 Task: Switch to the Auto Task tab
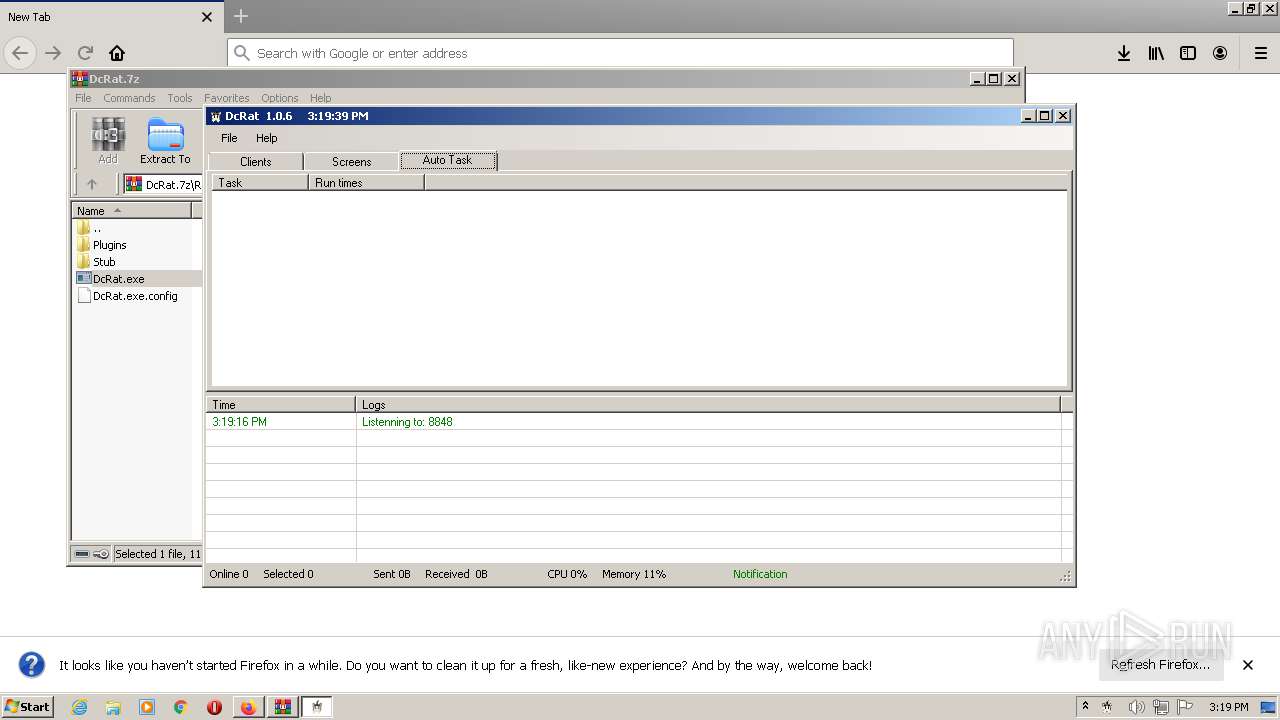point(448,160)
